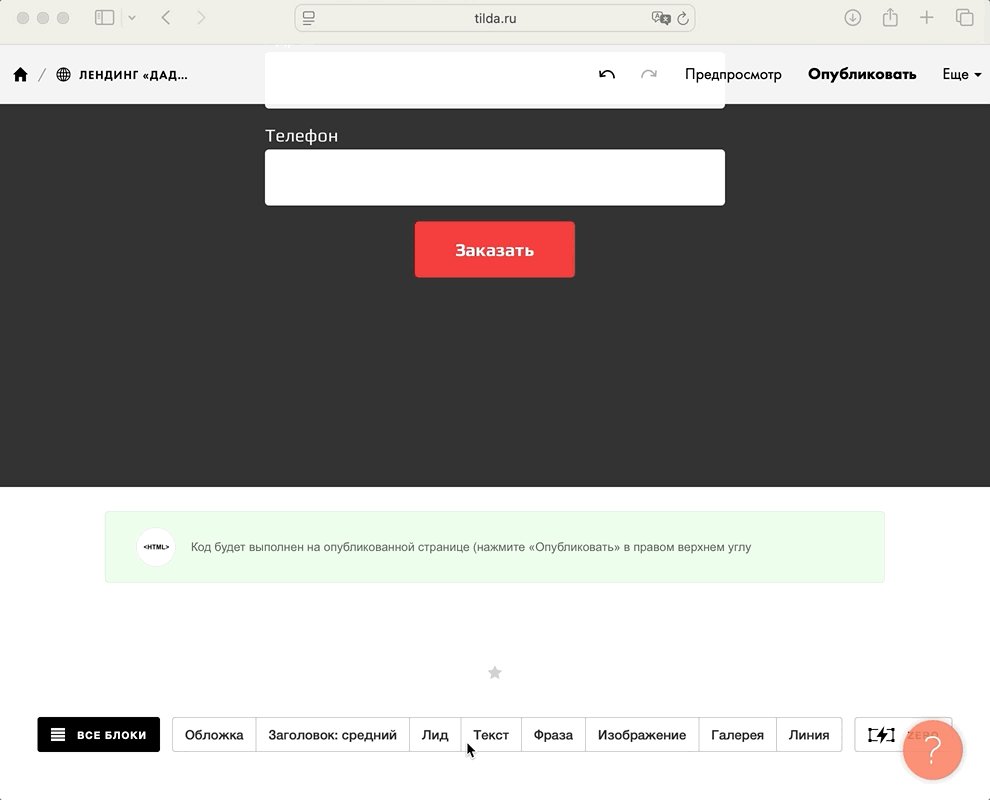Click the home icon in the breadcrumb
Screen dimensions: 990x800
(x=20, y=75)
